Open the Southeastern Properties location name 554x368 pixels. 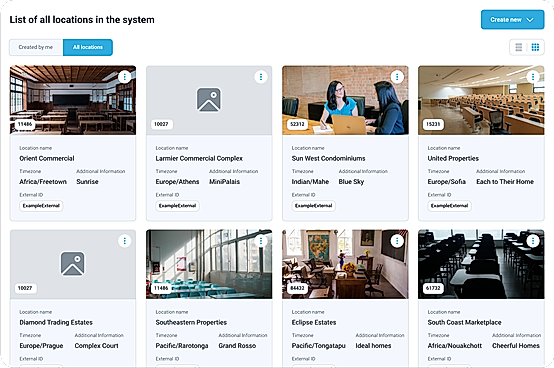[x=191, y=322]
